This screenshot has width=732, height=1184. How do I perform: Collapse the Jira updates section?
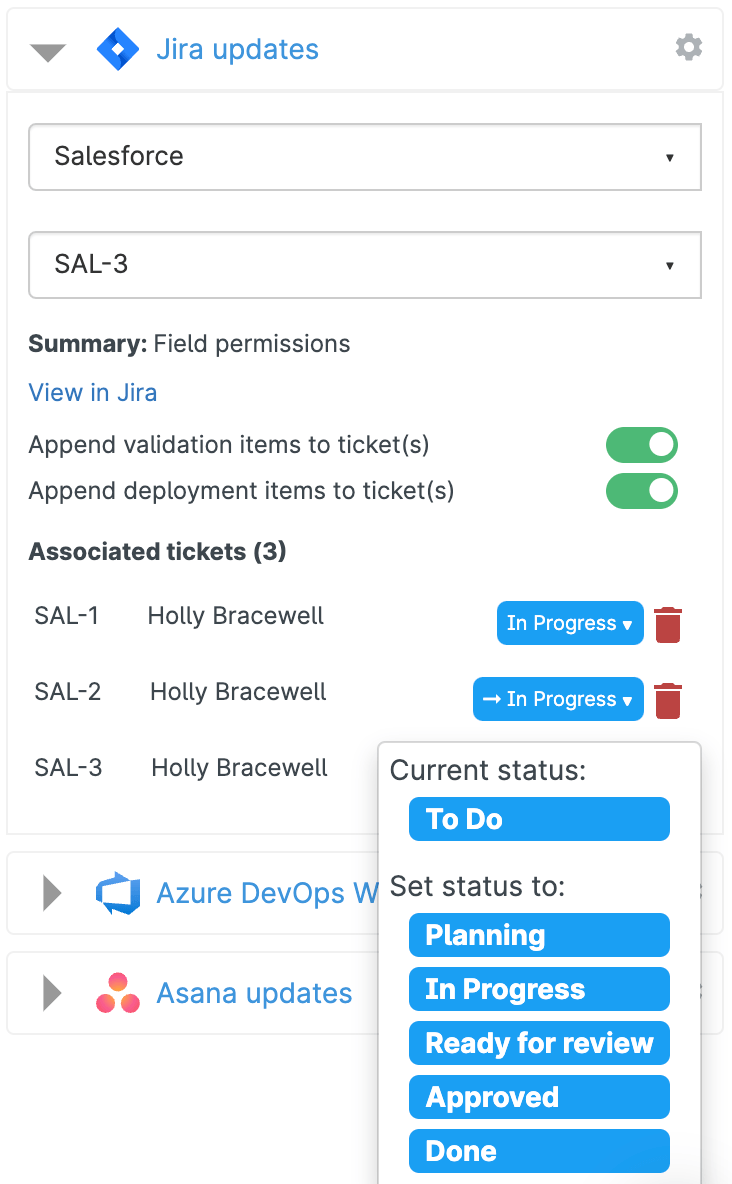[x=48, y=52]
